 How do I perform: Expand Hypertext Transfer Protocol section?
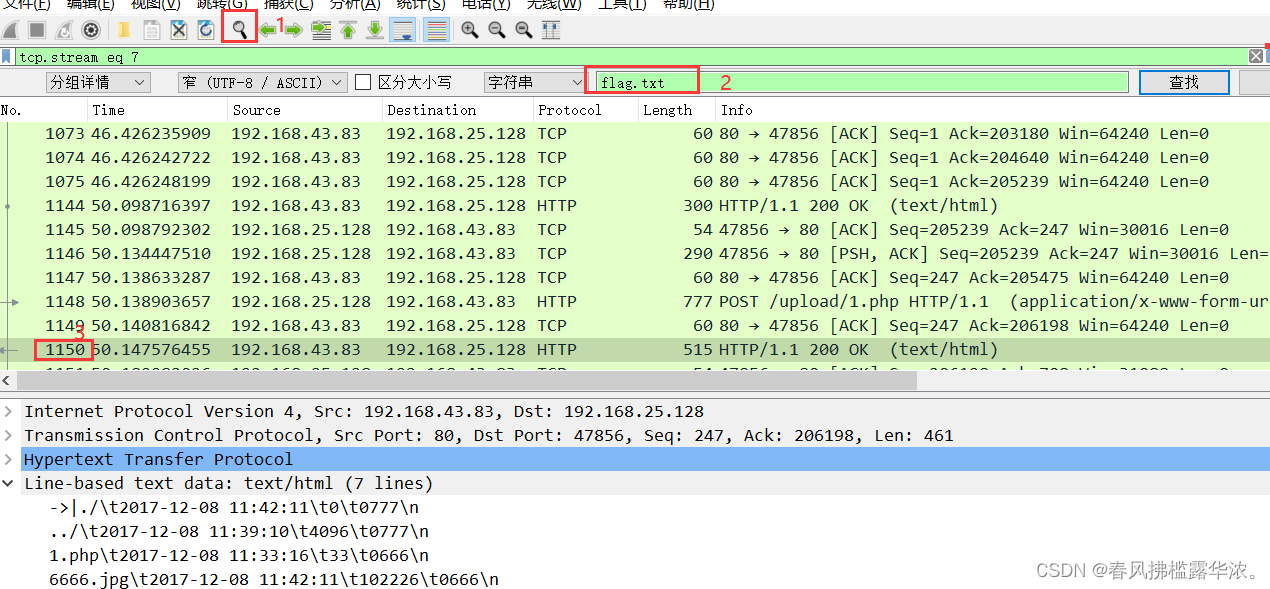[8, 459]
